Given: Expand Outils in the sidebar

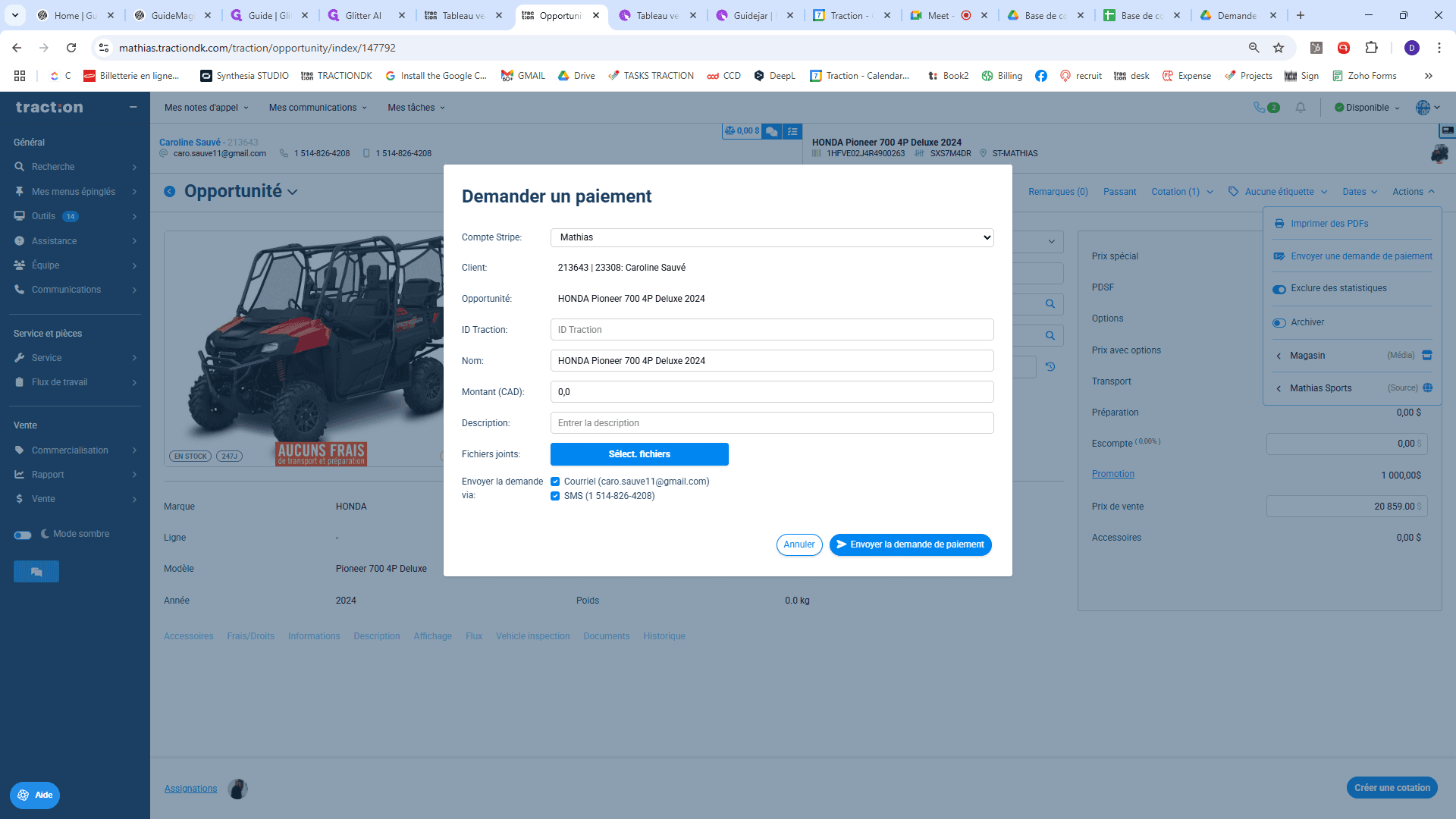Looking at the screenshot, I should (x=75, y=216).
